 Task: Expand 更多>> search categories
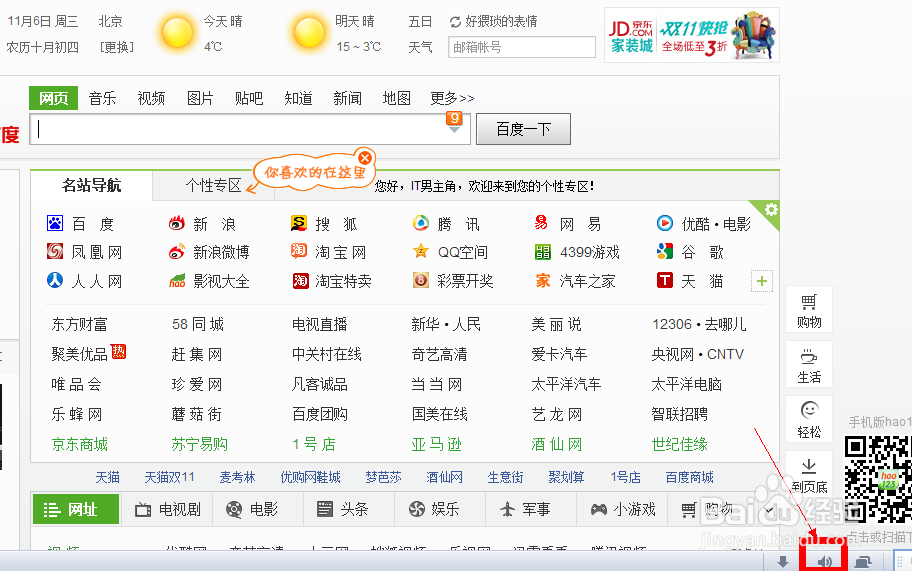pos(452,98)
